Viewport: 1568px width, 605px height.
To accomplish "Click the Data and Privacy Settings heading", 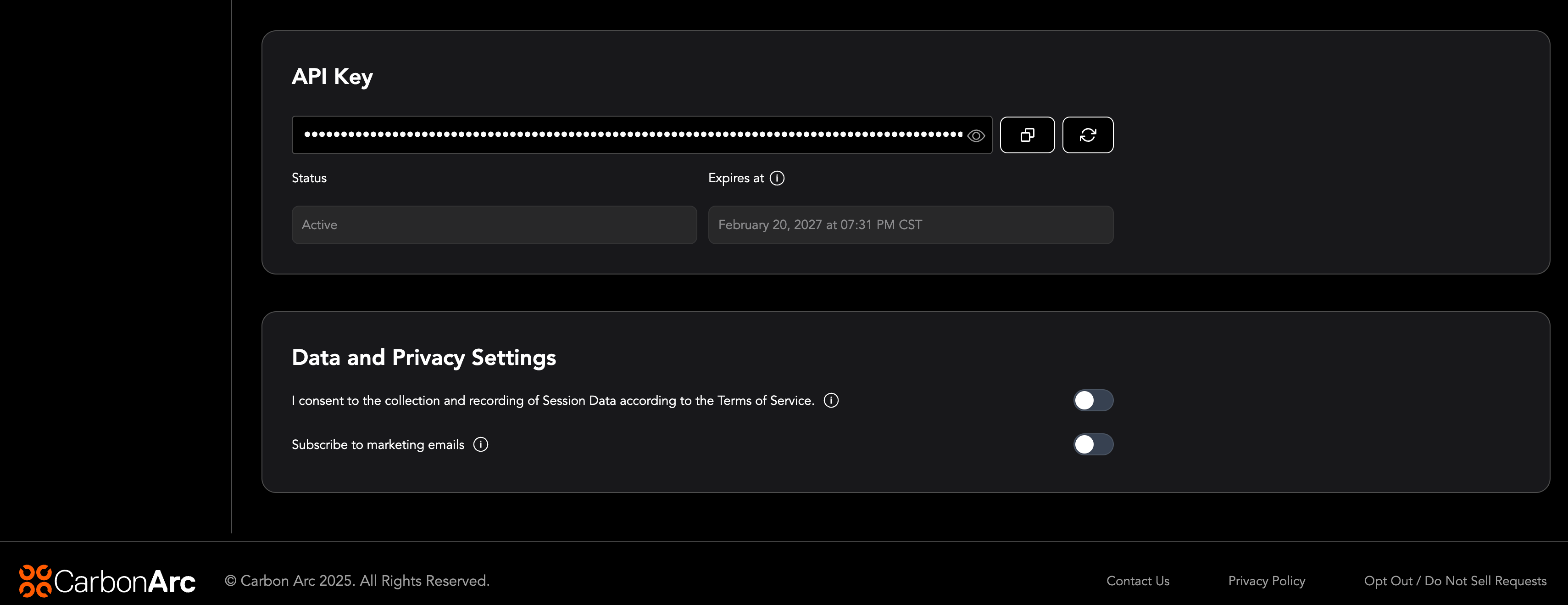I will coord(423,358).
